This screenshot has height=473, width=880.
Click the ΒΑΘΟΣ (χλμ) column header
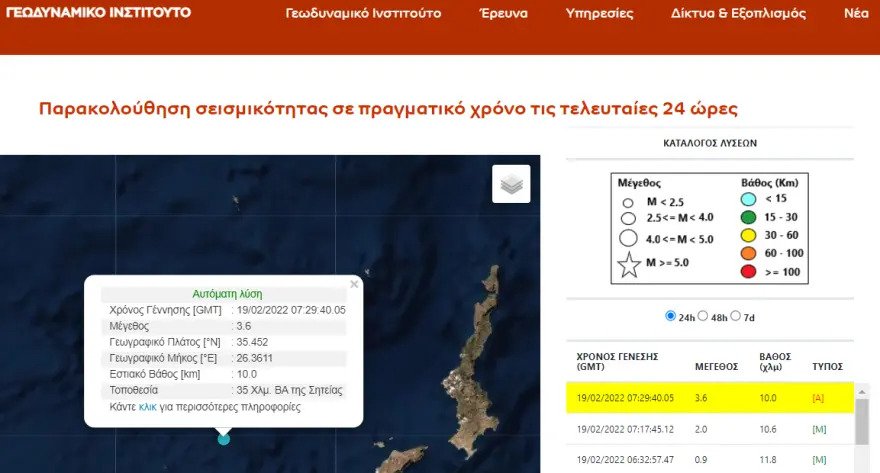pos(775,361)
